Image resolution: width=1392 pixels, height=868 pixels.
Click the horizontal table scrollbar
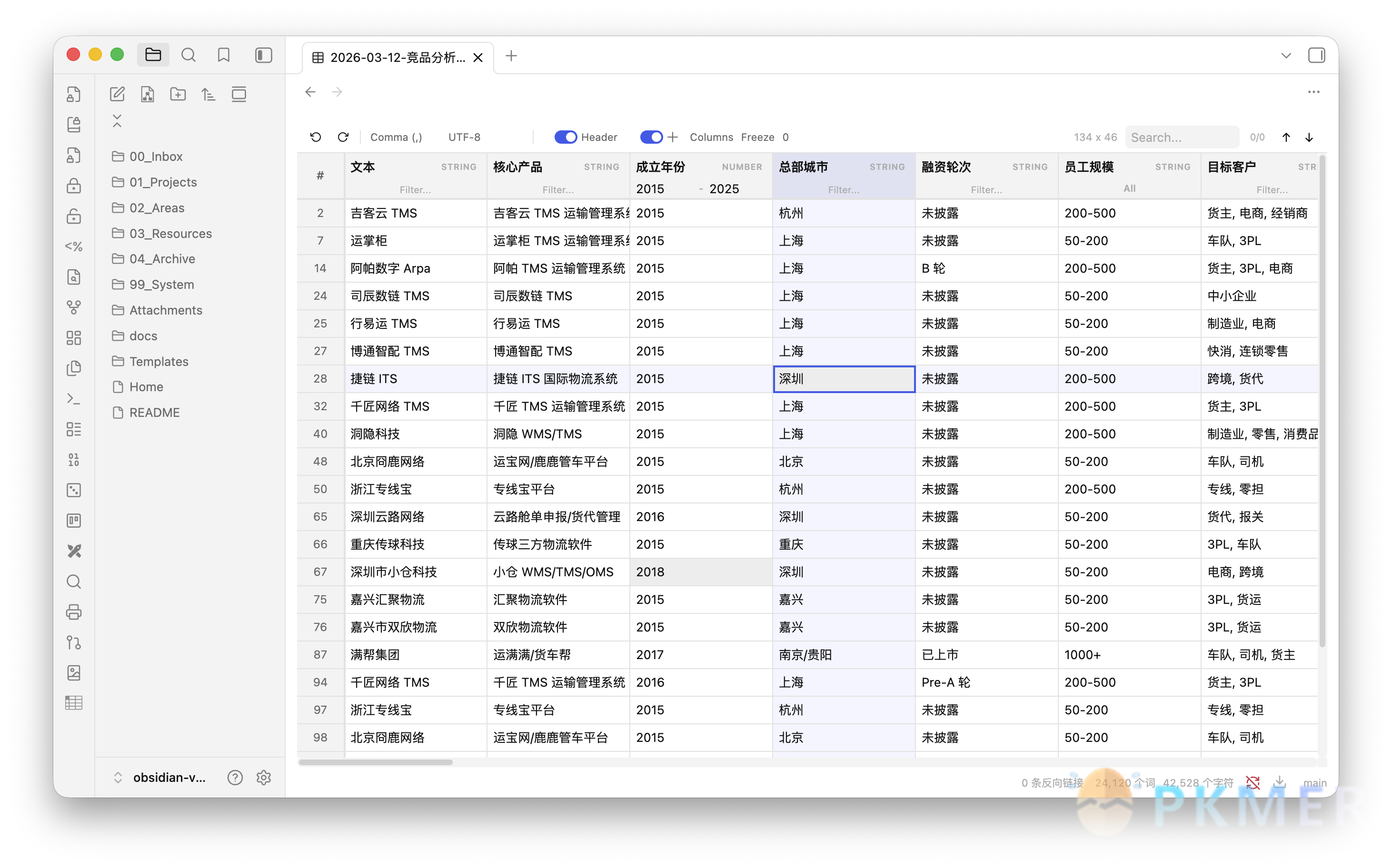click(x=376, y=762)
